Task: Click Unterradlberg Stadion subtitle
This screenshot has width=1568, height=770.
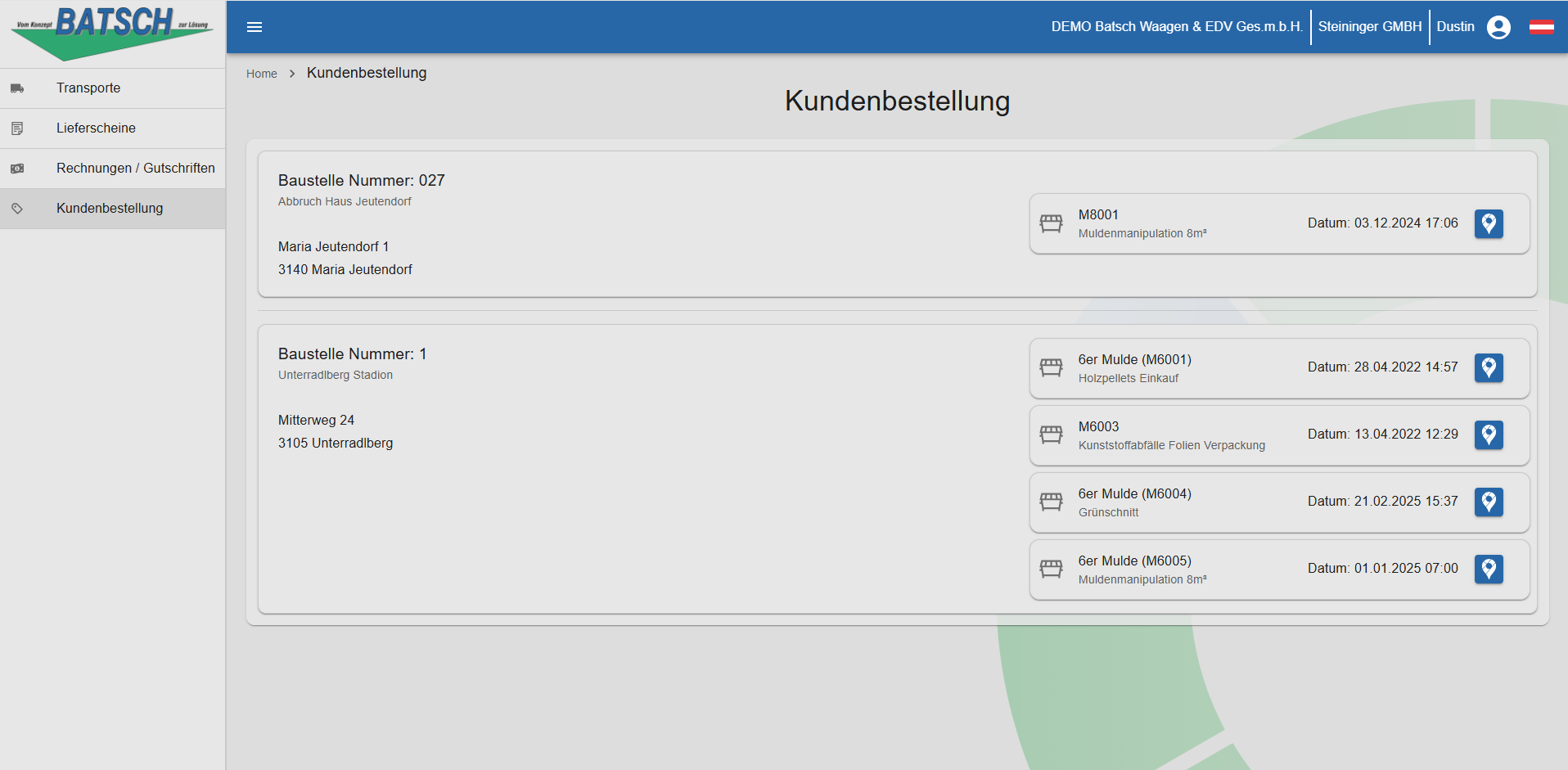Action: (336, 376)
